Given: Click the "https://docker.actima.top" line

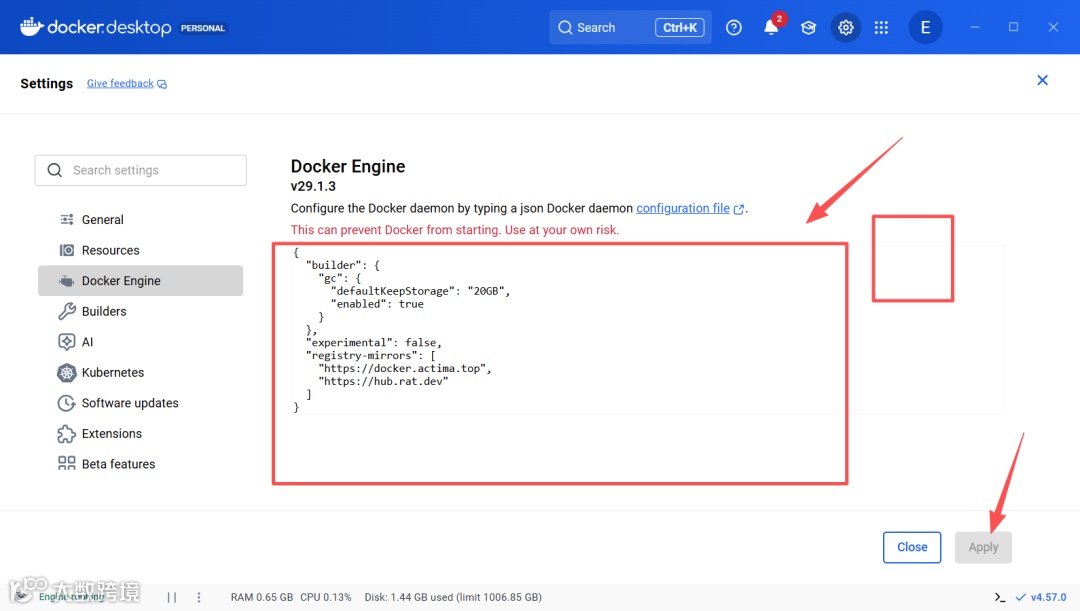Looking at the screenshot, I should (405, 369).
